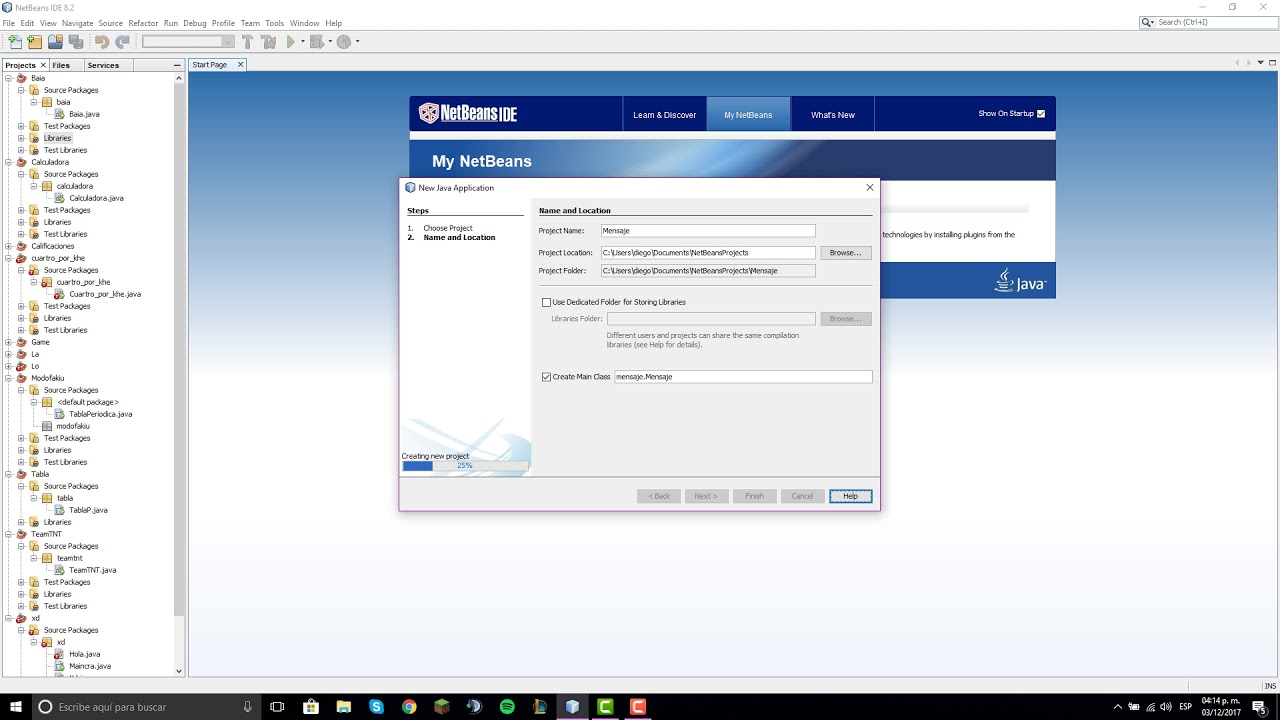Click Browse next to Project Location
Screen dimensions: 1280x720
tap(845, 253)
